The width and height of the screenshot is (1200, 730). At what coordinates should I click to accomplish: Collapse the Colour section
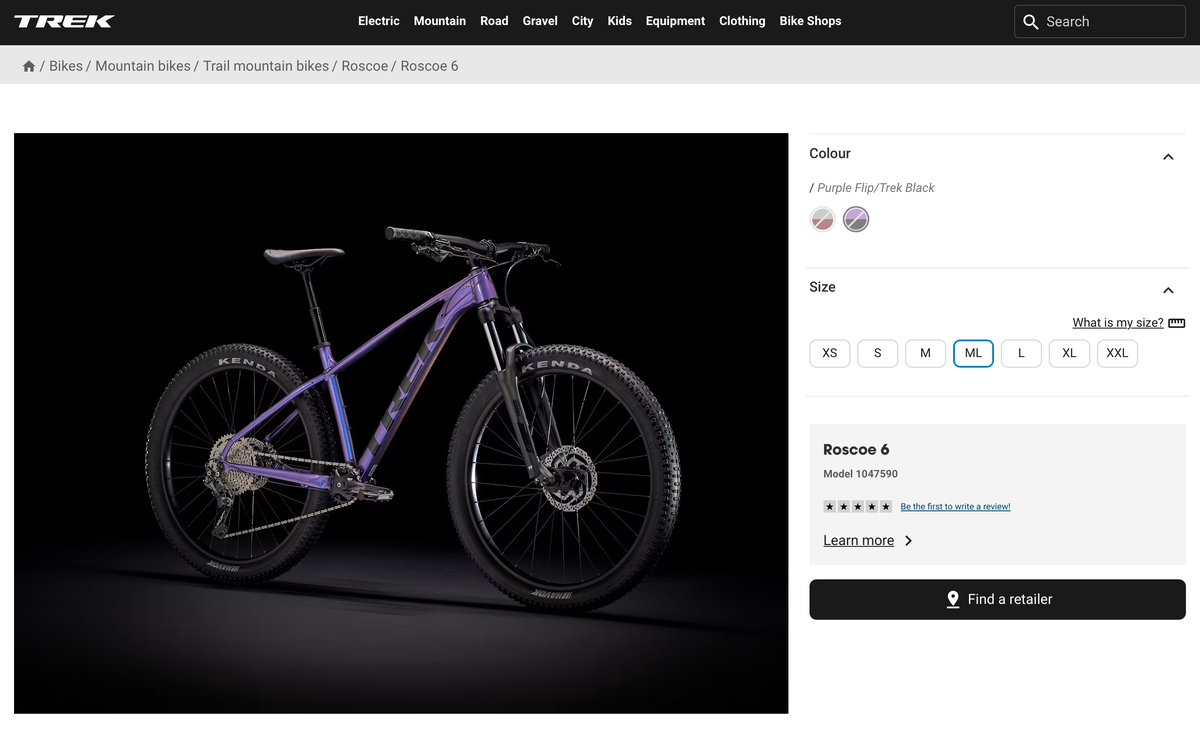coord(1168,157)
